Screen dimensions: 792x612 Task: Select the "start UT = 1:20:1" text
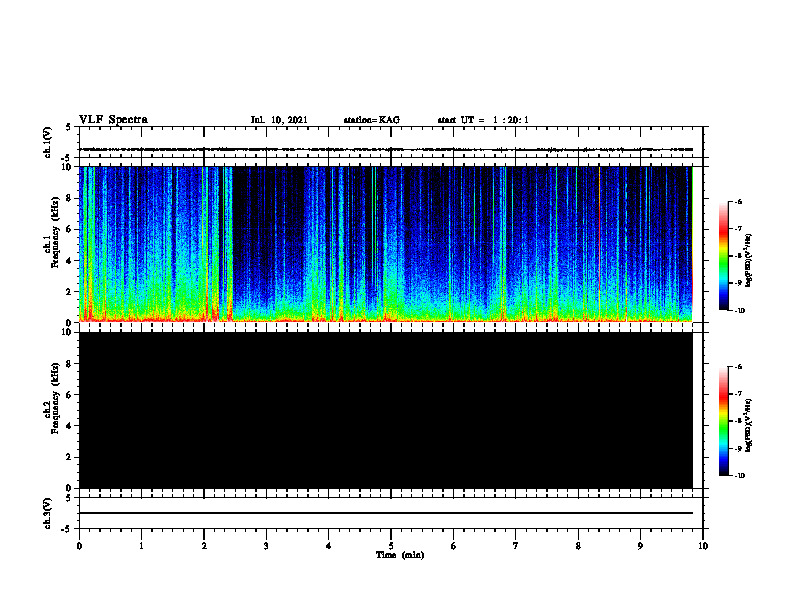483,120
